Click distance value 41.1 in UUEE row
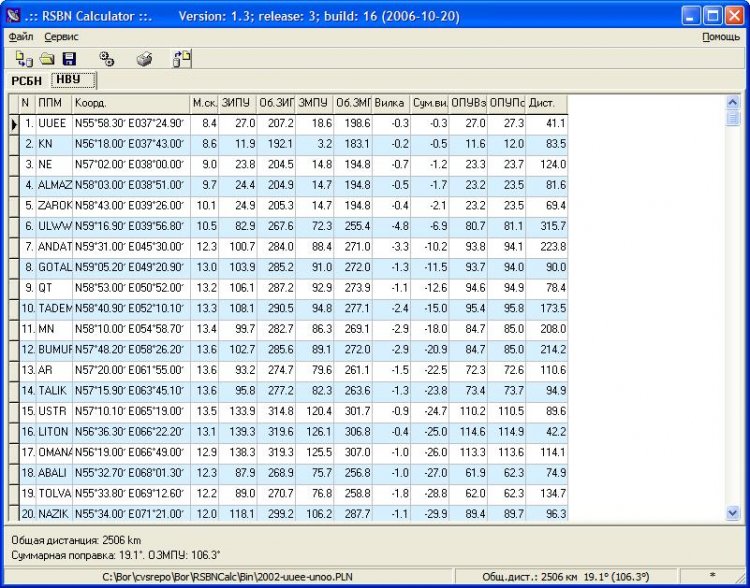This screenshot has height=588, width=750. (x=547, y=124)
